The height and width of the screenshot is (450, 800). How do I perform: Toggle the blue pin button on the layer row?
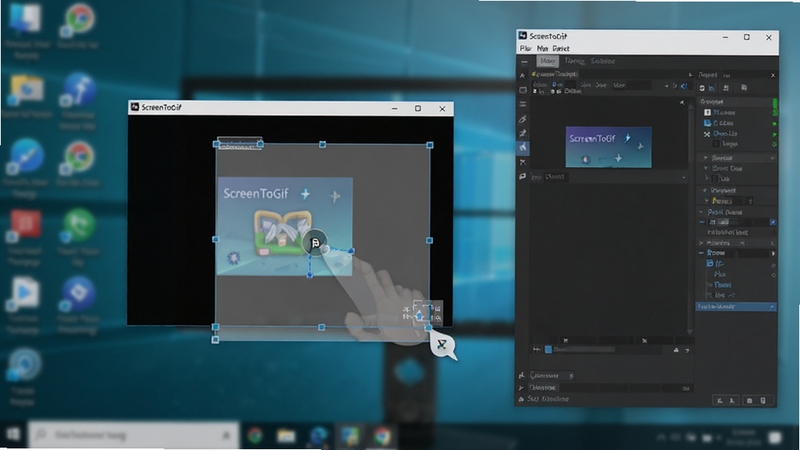click(772, 222)
